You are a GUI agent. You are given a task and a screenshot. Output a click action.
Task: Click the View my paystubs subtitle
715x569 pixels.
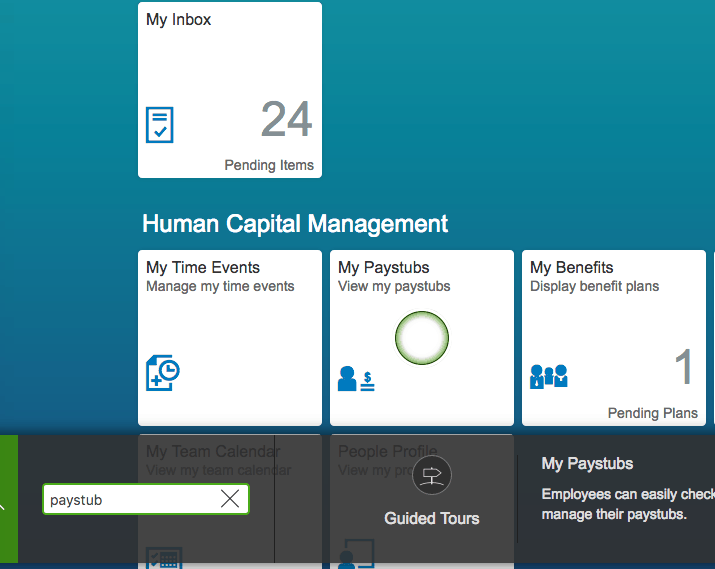click(x=394, y=286)
